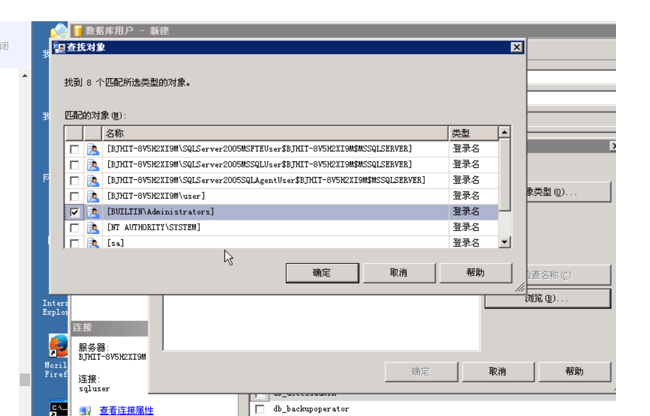The height and width of the screenshot is (416, 650).
Task: Confirm with 确定 in Find Objects dialog
Action: tap(322, 273)
